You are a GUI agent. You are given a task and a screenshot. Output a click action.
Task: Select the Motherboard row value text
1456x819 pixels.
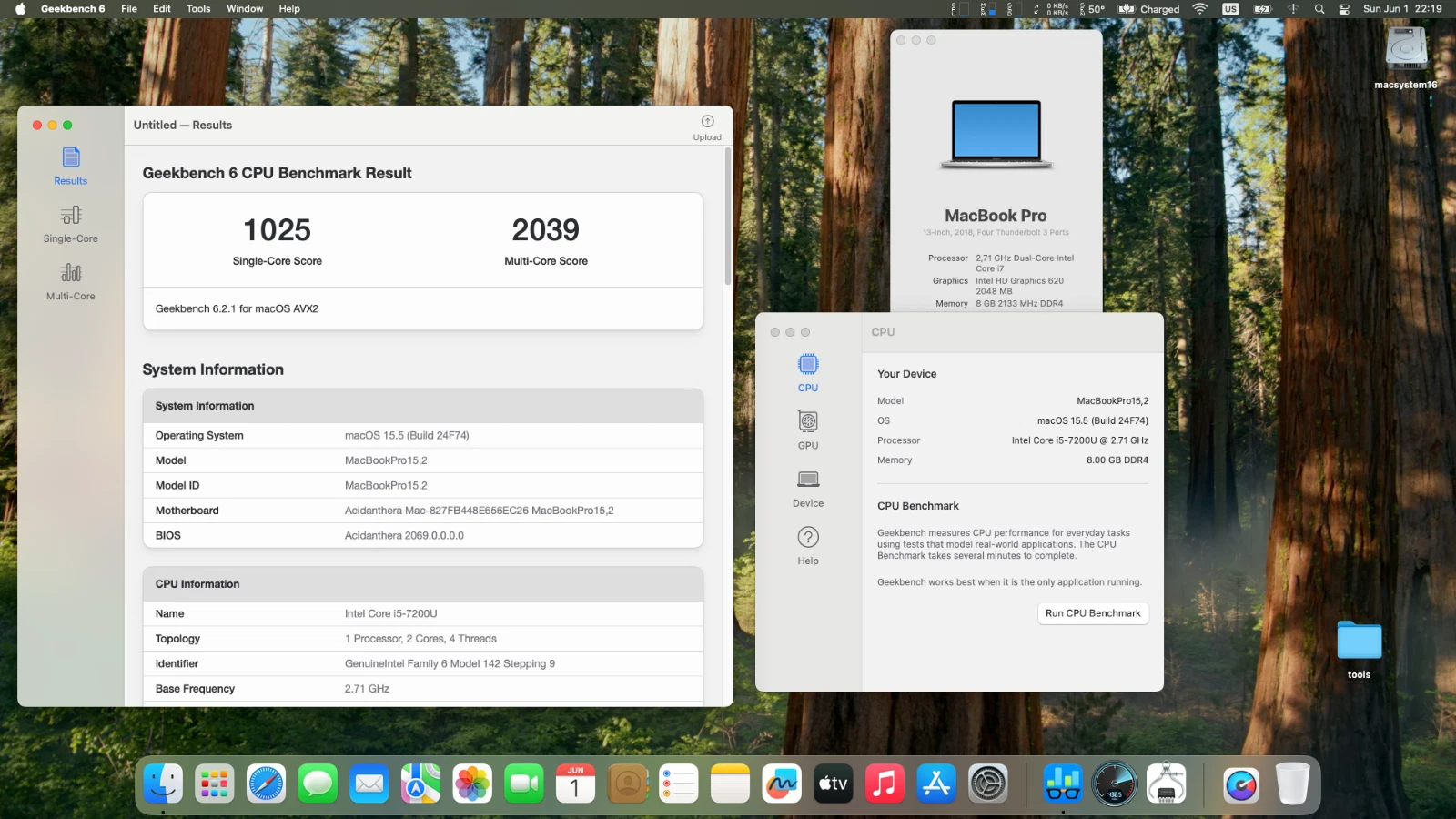479,511
